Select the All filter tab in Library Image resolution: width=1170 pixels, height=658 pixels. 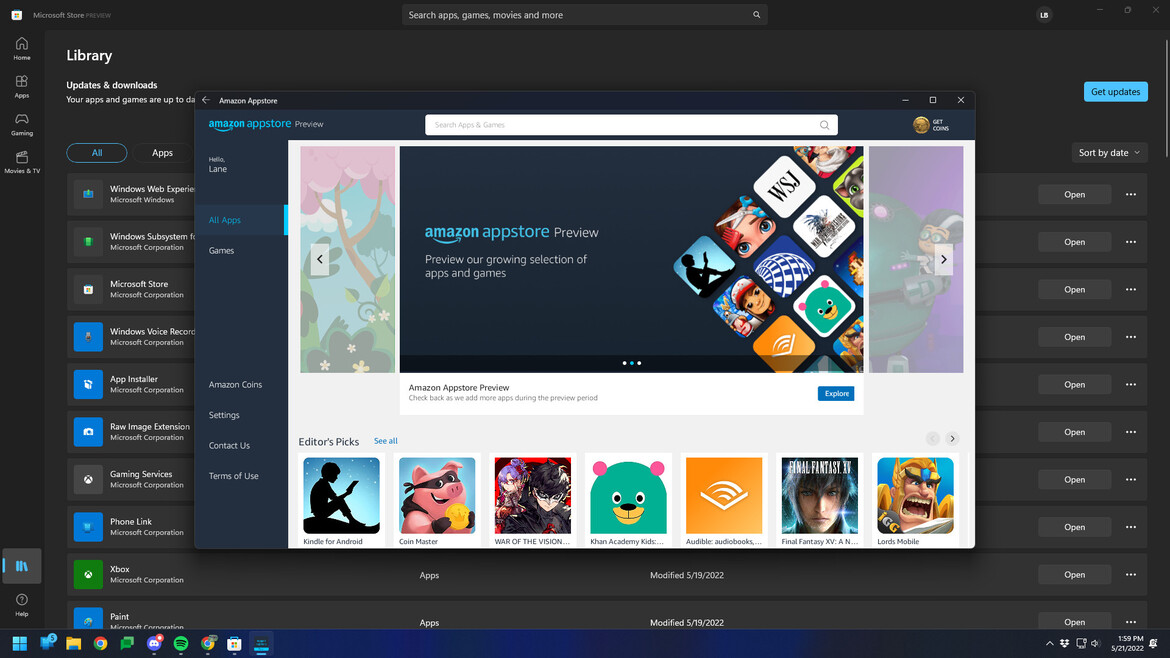tap(97, 152)
